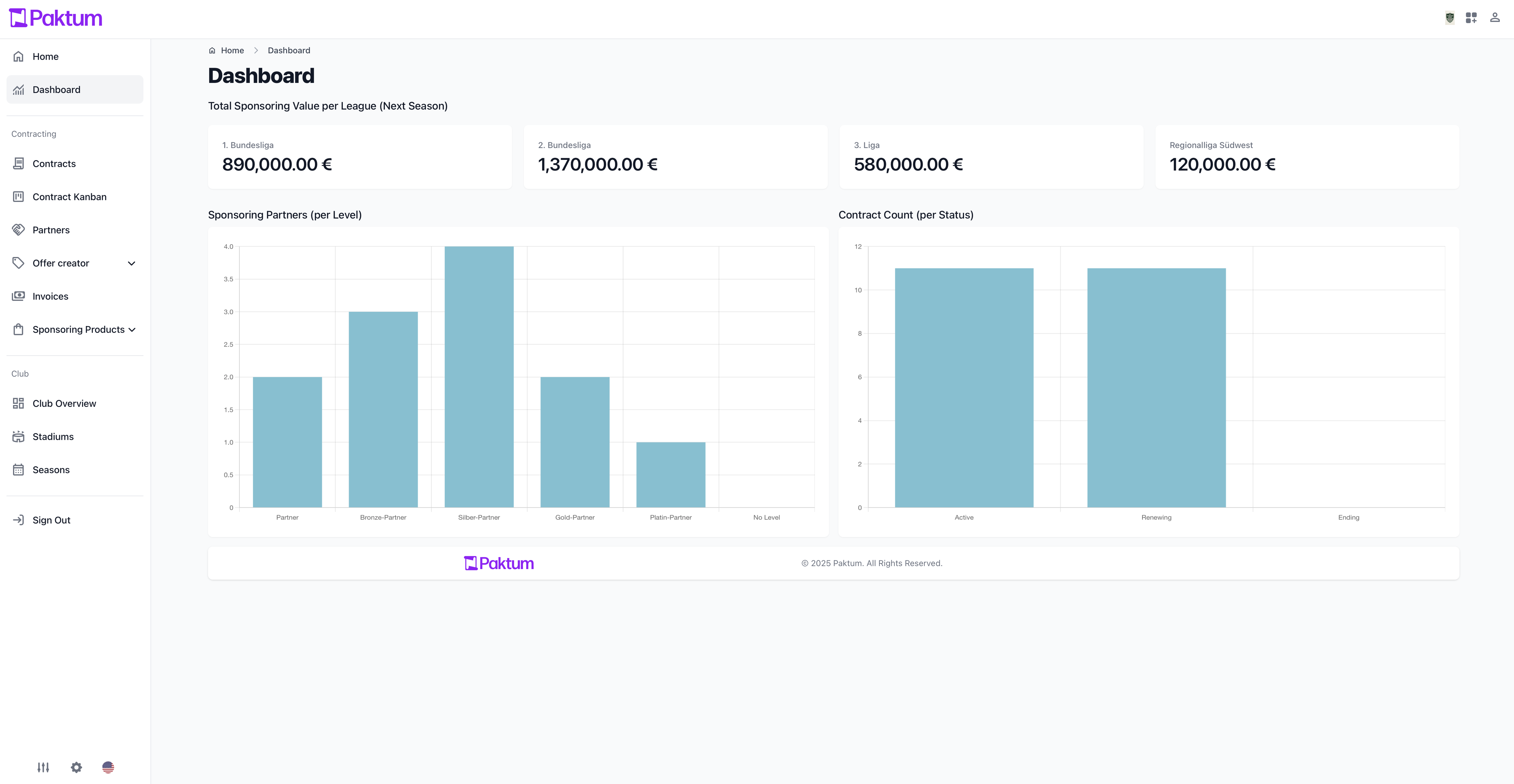Image resolution: width=1514 pixels, height=784 pixels.
Task: Click the Bronze-Partner bar in chart
Action: (x=383, y=410)
